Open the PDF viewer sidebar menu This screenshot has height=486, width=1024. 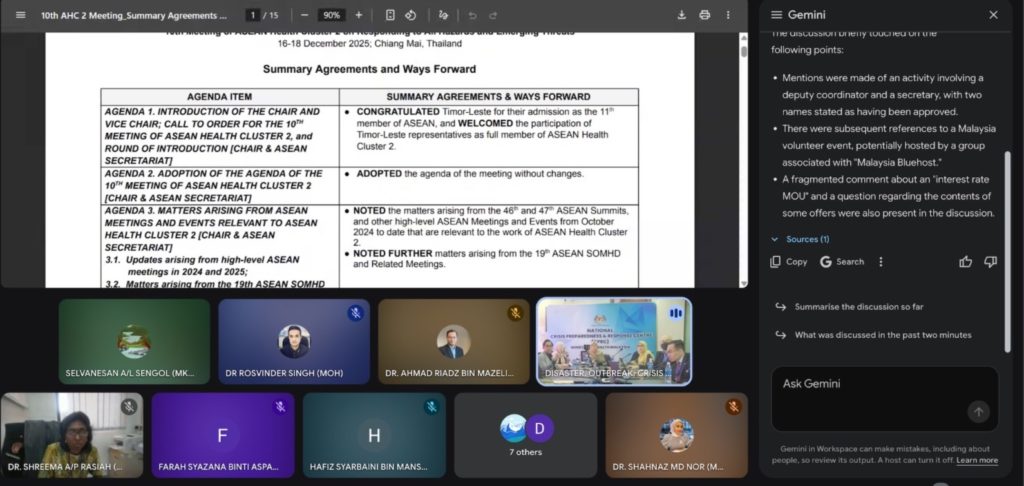pyautogui.click(x=20, y=15)
